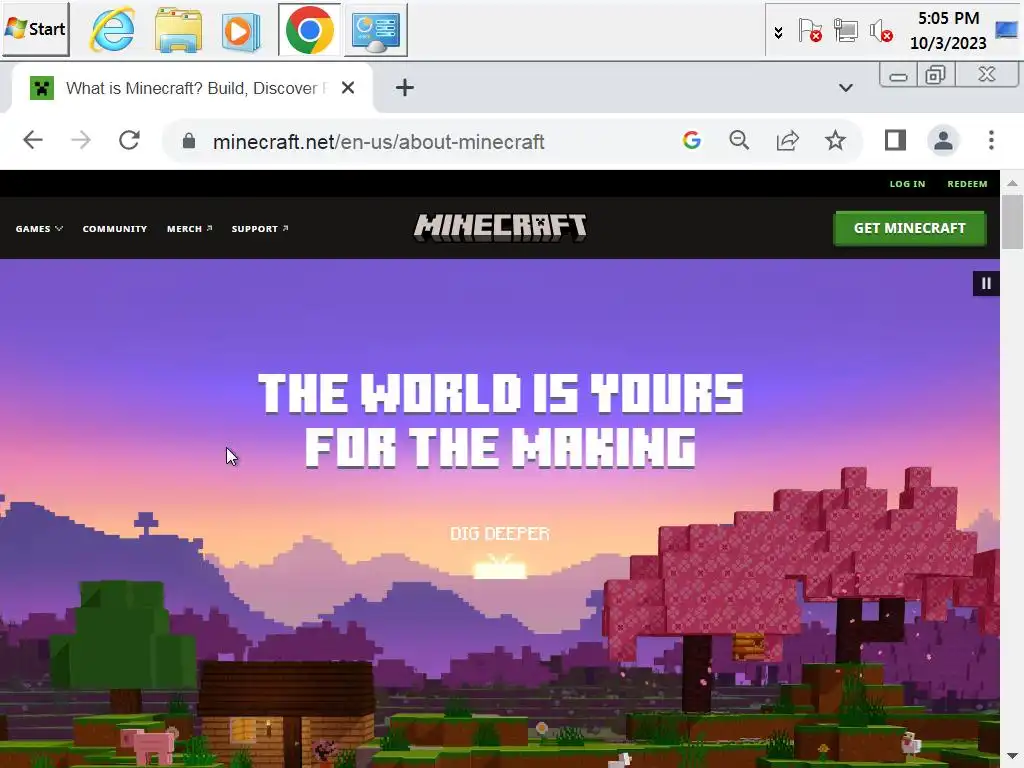Reload the current page

(x=129, y=140)
